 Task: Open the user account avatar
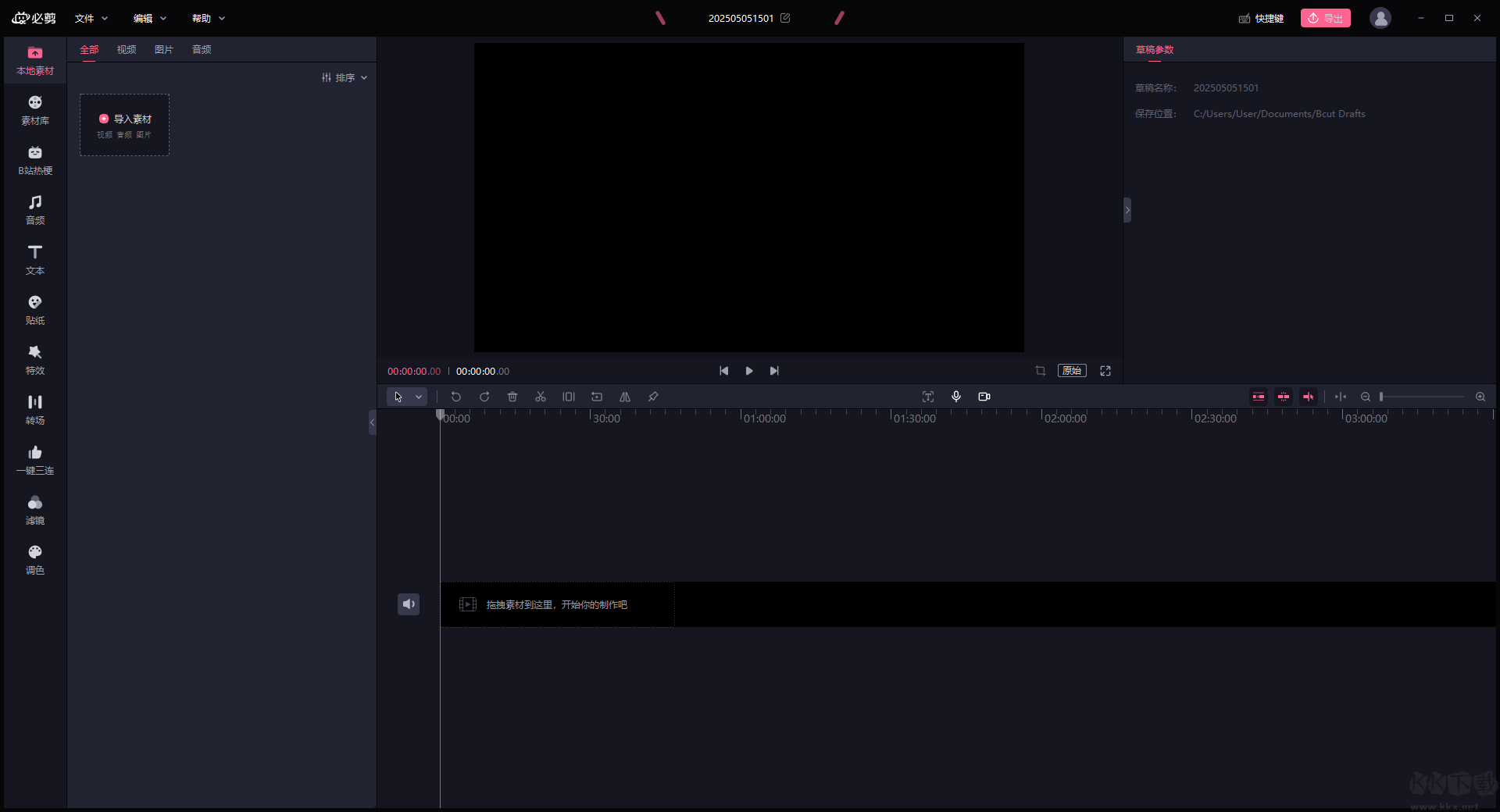(1380, 18)
